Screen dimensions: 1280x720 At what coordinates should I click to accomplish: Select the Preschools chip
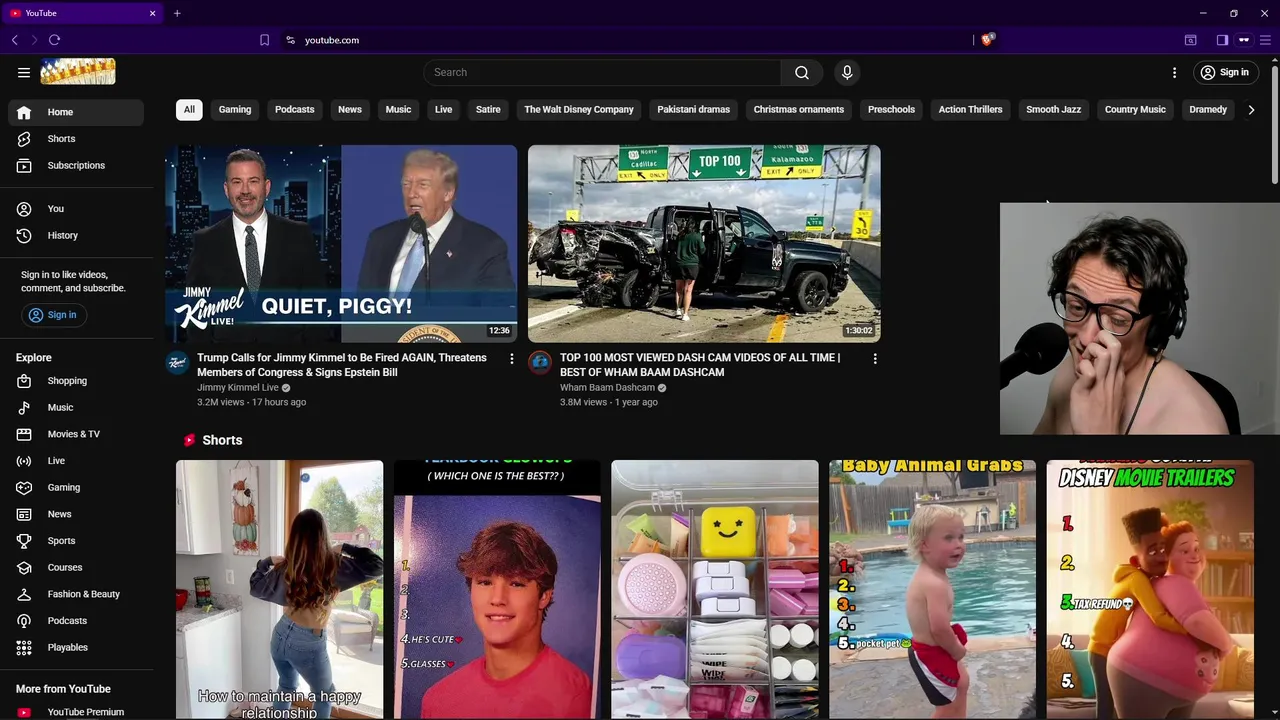891,110
